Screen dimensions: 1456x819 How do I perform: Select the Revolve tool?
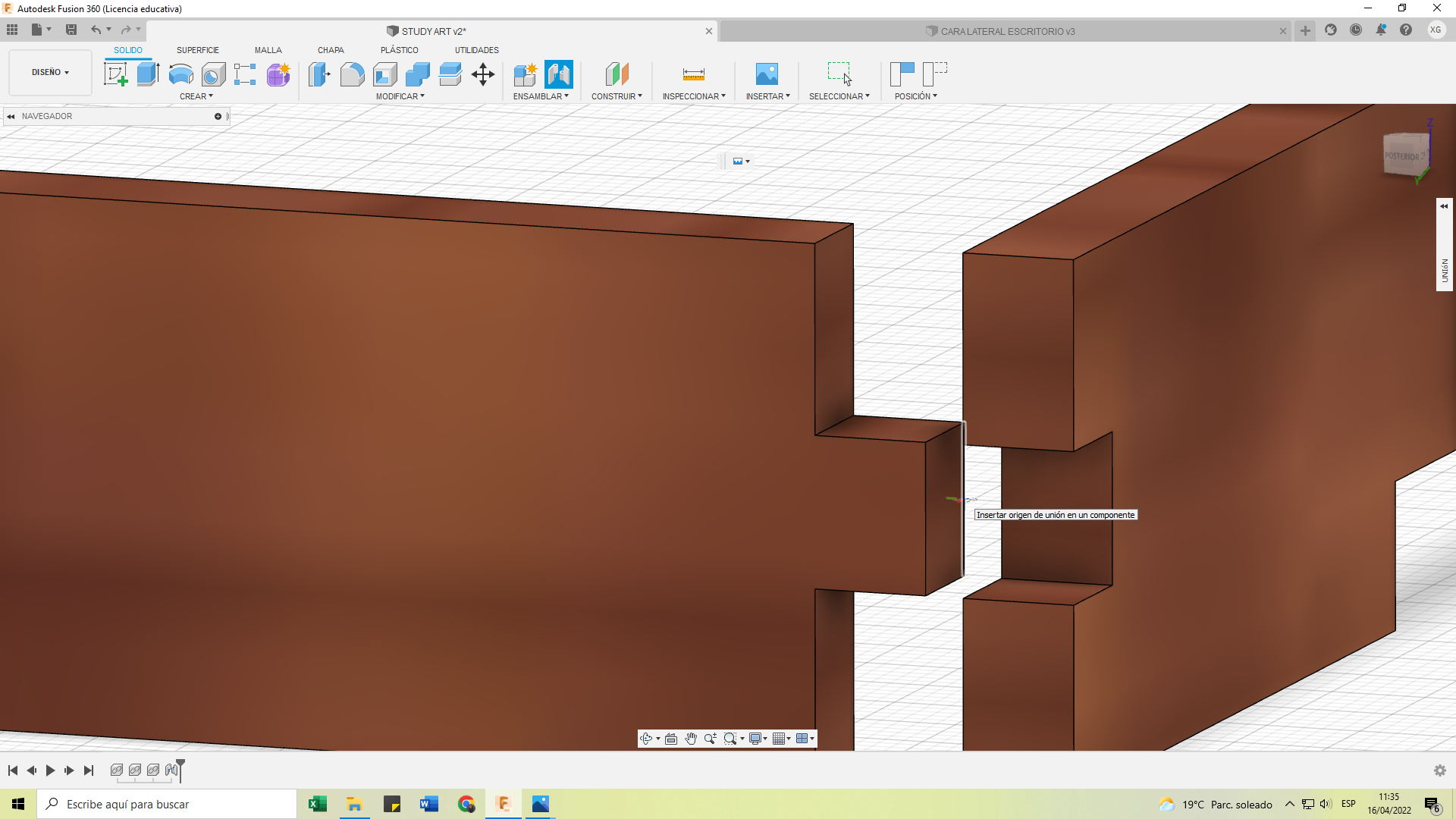(180, 74)
